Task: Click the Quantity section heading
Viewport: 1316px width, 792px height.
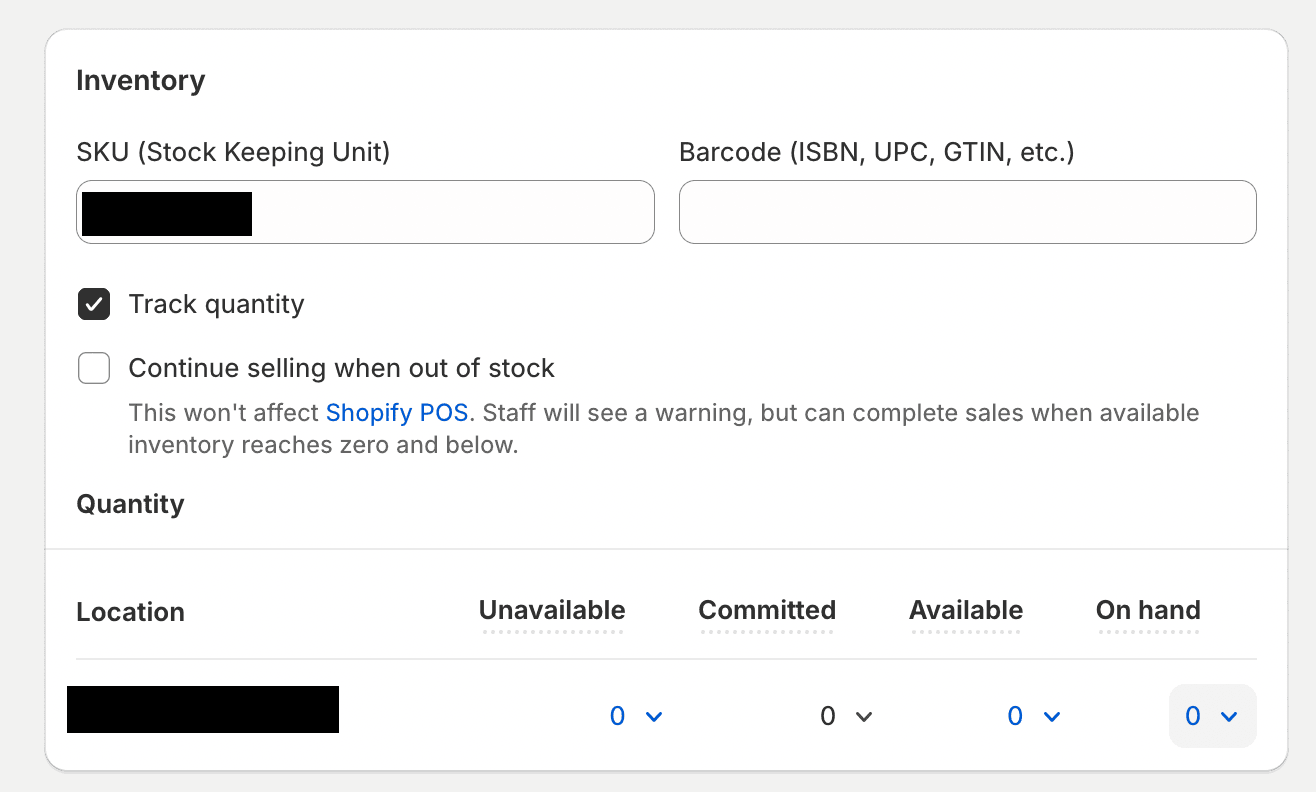Action: [130, 504]
